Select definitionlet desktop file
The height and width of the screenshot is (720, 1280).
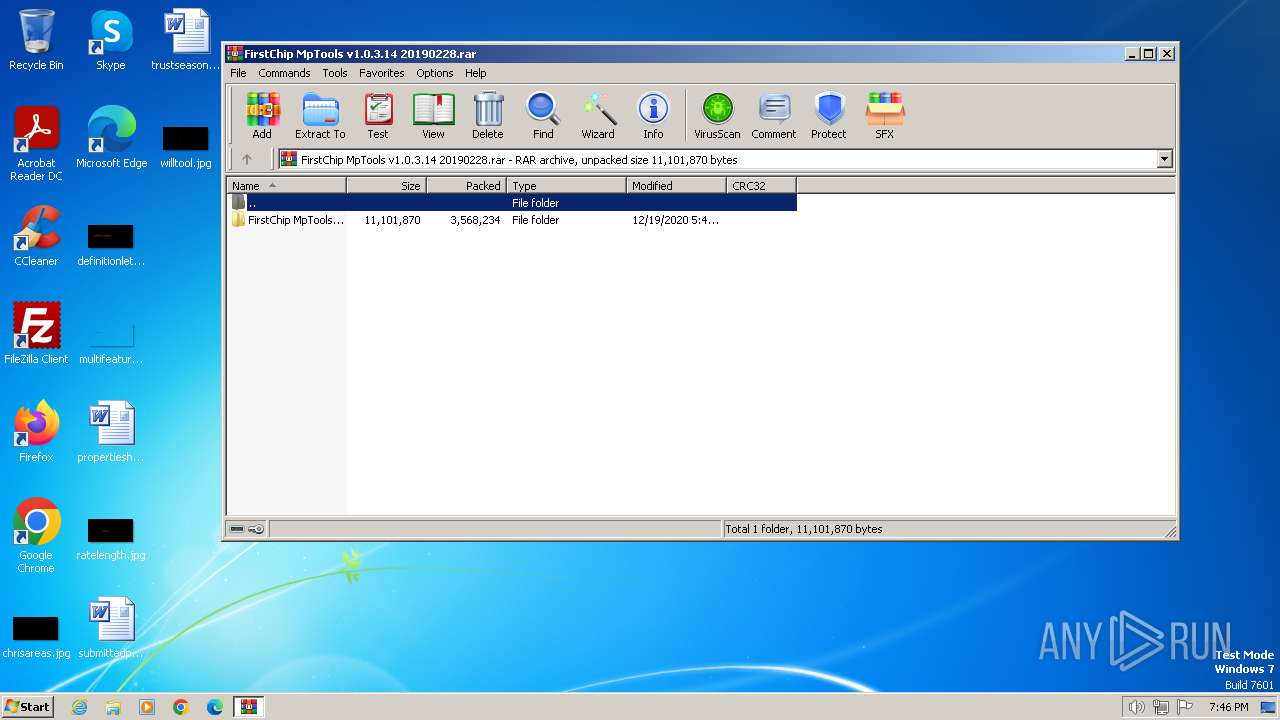click(111, 245)
